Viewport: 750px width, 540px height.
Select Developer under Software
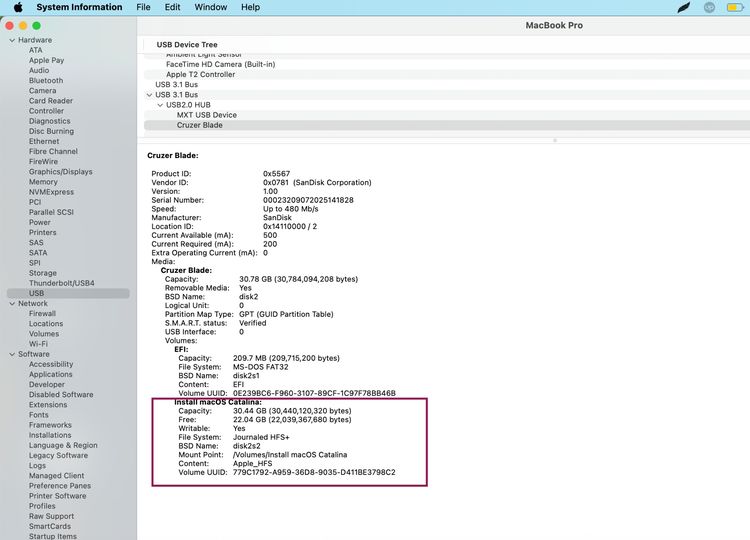46,385
